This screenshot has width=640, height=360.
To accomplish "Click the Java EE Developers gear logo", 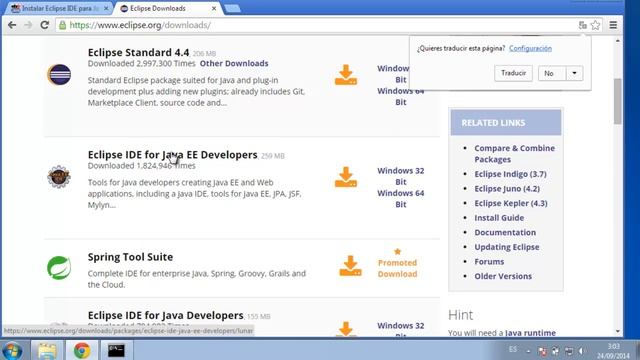I will (x=59, y=177).
